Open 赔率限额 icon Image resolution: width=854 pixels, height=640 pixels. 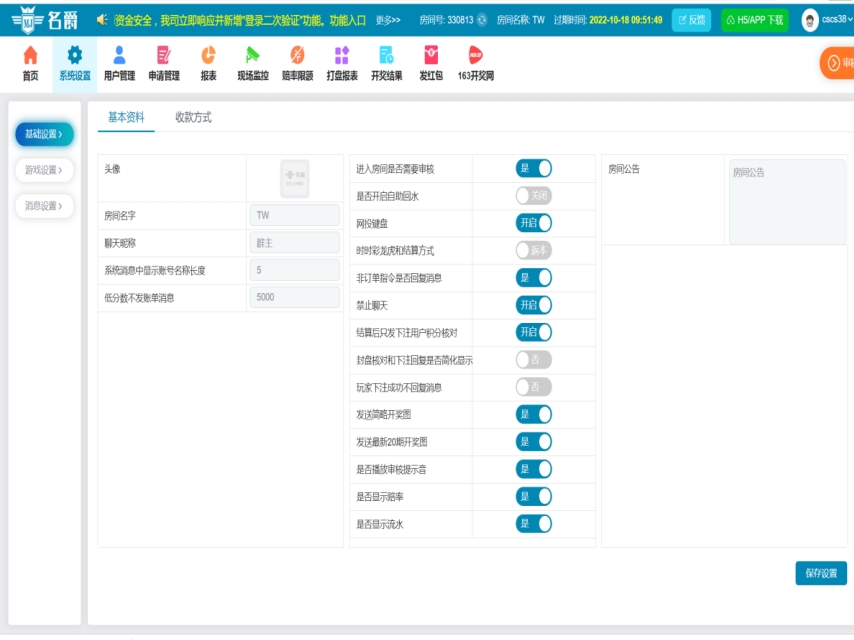click(297, 55)
